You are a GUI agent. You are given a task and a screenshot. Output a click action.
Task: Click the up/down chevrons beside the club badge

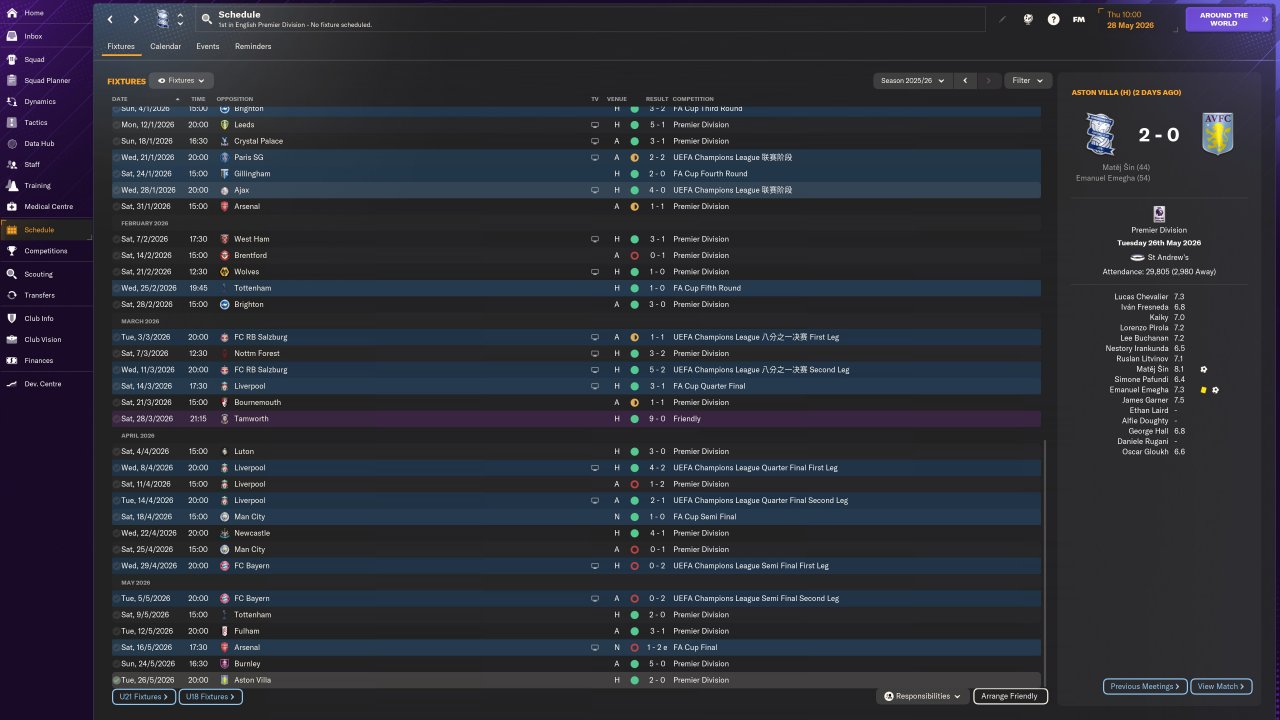(x=180, y=19)
